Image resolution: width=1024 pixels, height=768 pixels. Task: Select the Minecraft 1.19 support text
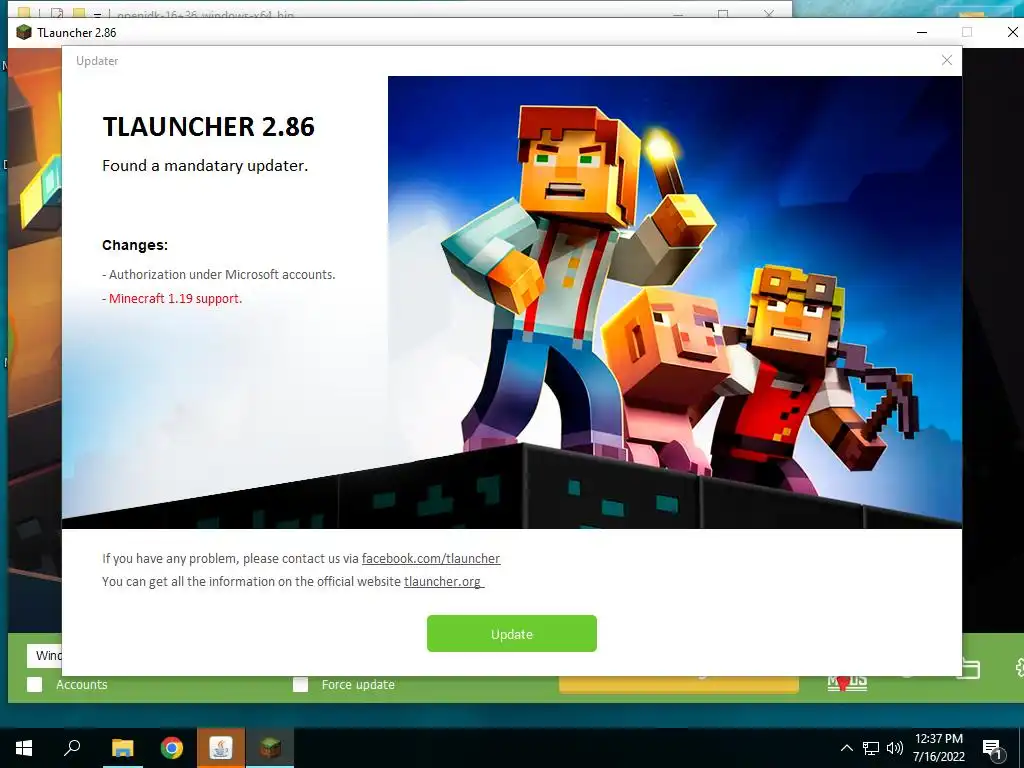176,298
